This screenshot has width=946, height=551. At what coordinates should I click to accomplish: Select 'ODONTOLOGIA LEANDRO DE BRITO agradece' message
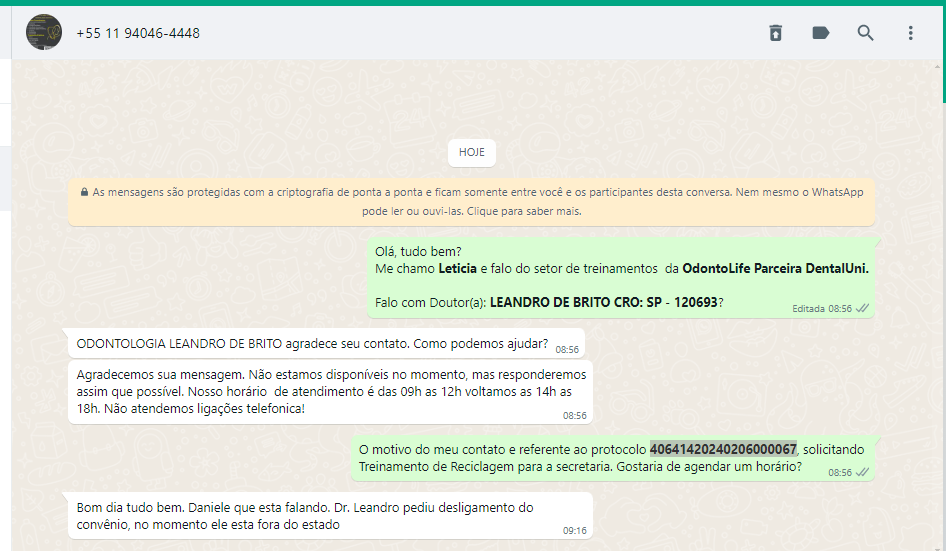point(326,343)
